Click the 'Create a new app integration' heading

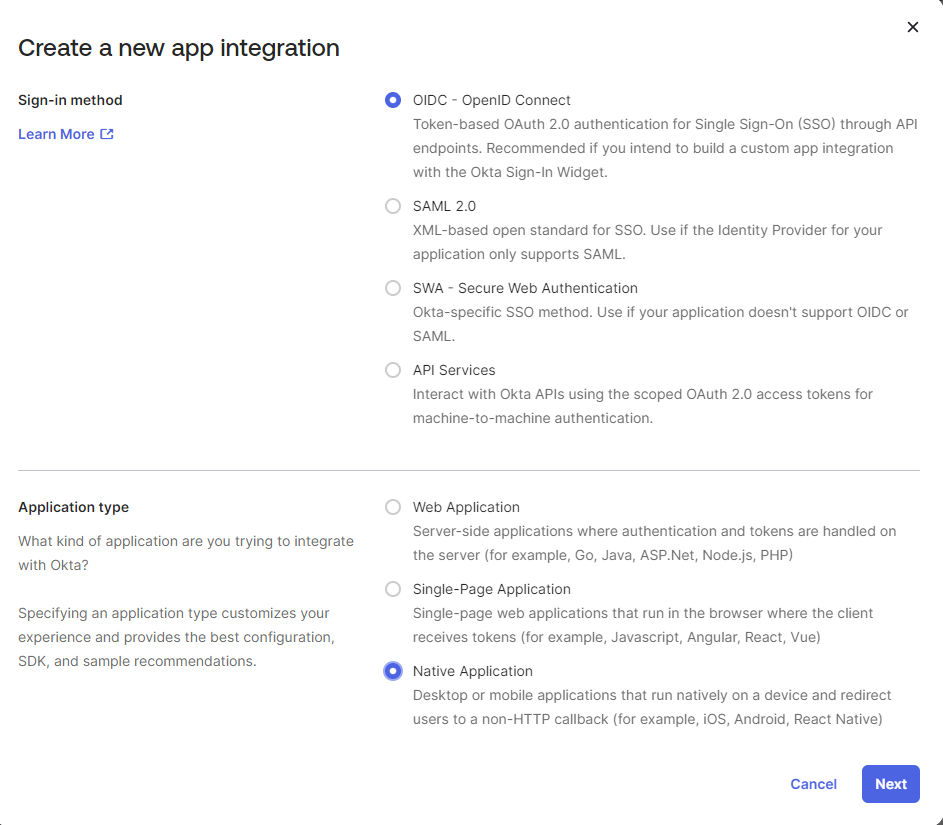pyautogui.click(x=179, y=47)
